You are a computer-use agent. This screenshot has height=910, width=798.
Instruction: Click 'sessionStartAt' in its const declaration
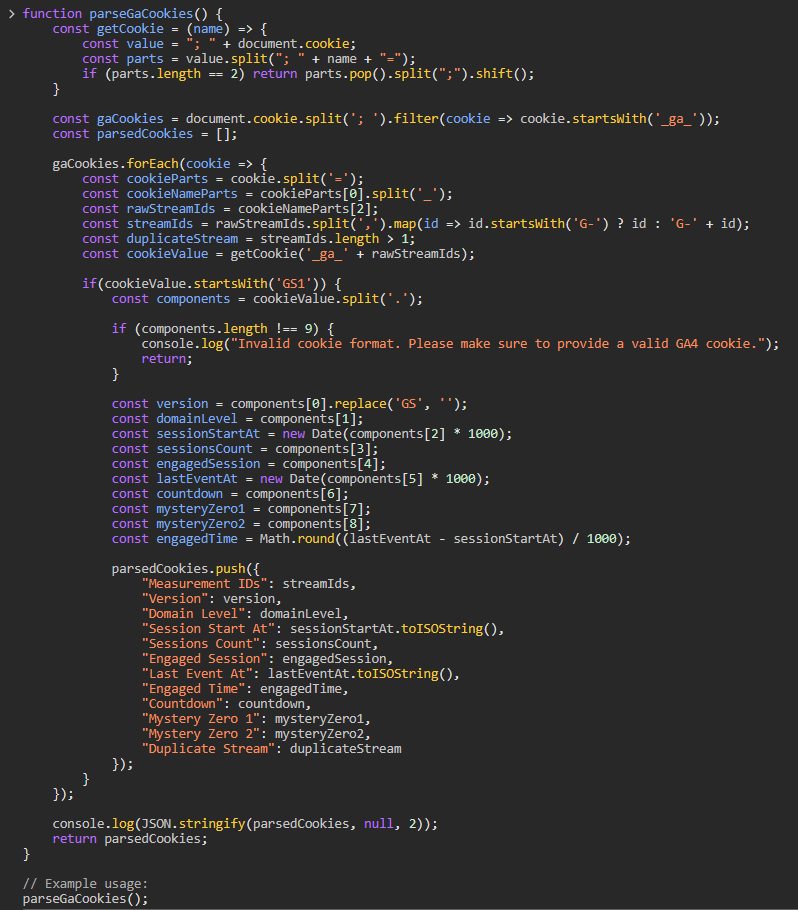tap(208, 434)
